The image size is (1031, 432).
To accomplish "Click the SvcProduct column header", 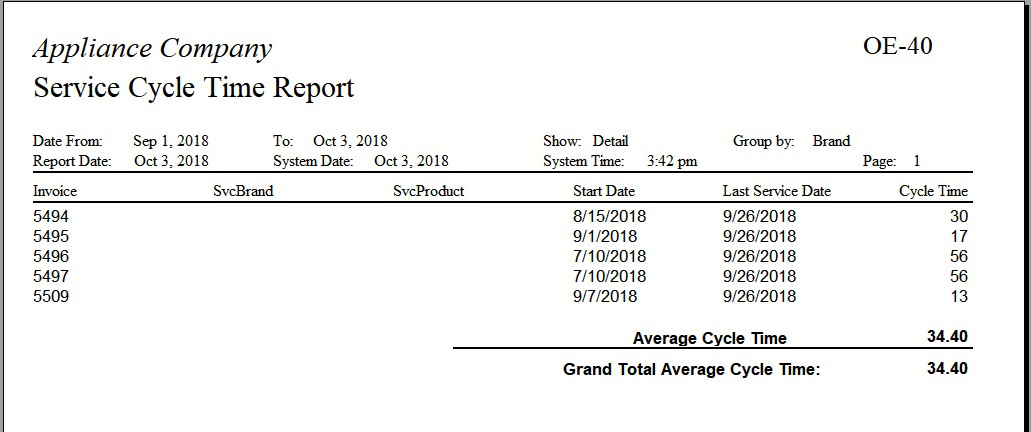I will pos(429,191).
